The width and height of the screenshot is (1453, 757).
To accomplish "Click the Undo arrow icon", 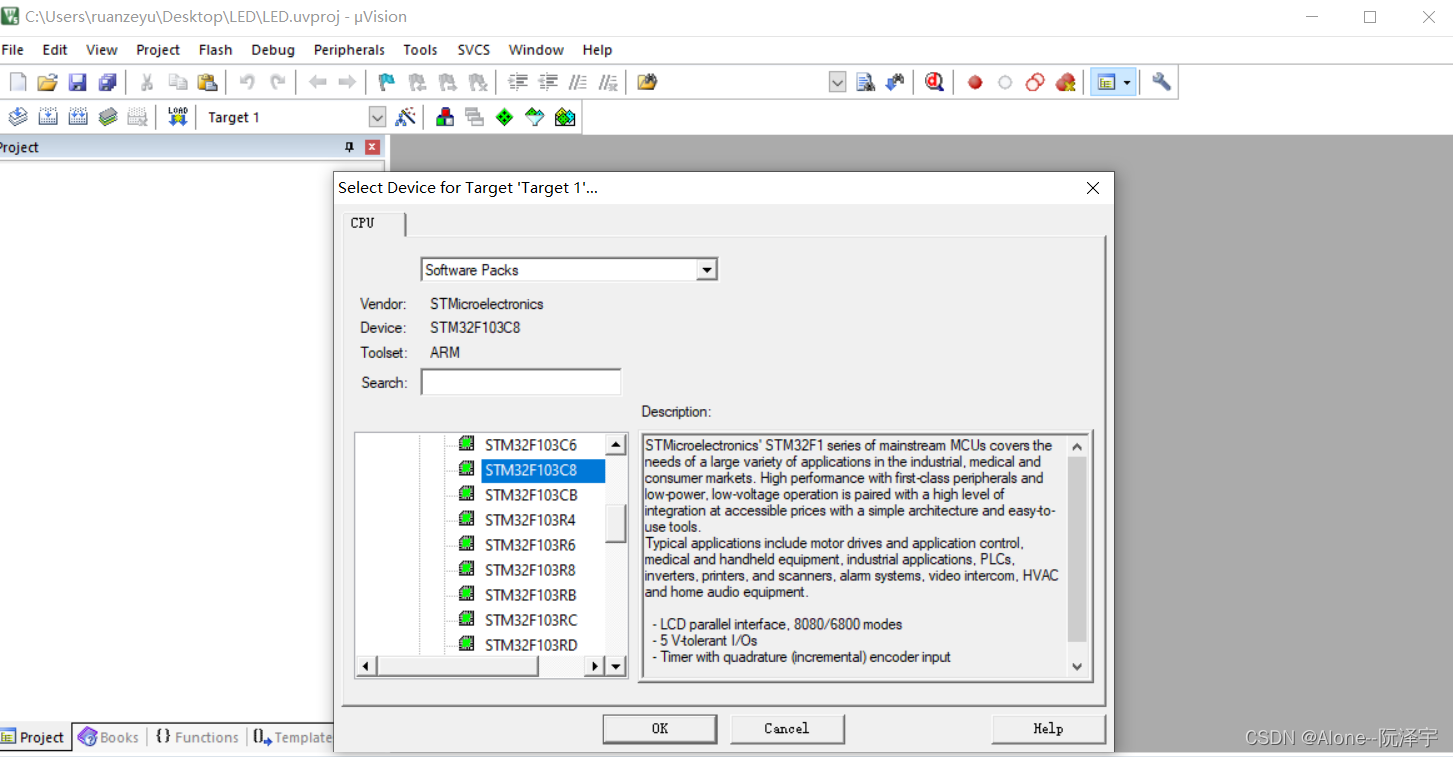I will [x=247, y=82].
